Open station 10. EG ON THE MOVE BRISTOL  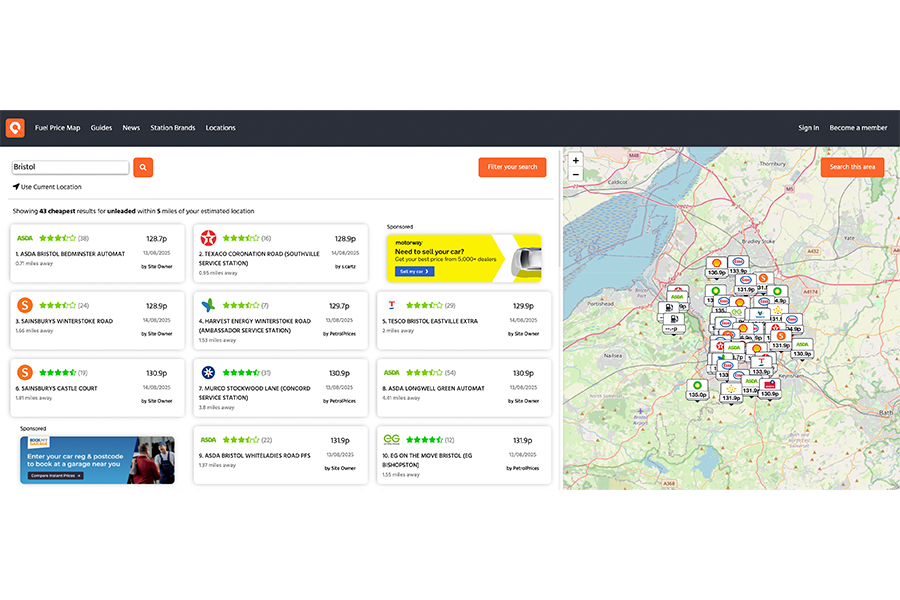point(427,460)
